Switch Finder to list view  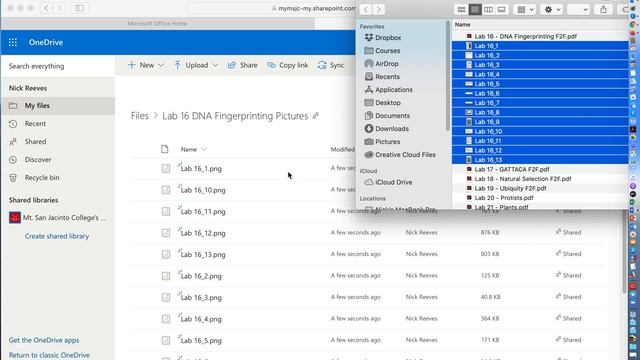coord(475,9)
